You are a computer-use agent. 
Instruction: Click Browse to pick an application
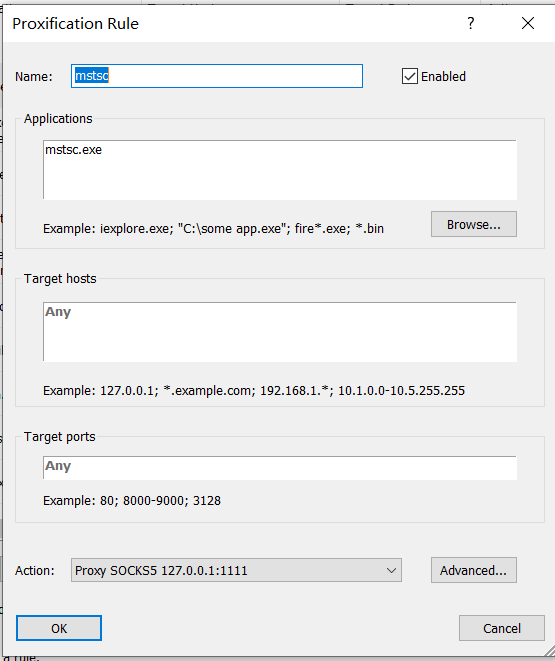coord(474,224)
